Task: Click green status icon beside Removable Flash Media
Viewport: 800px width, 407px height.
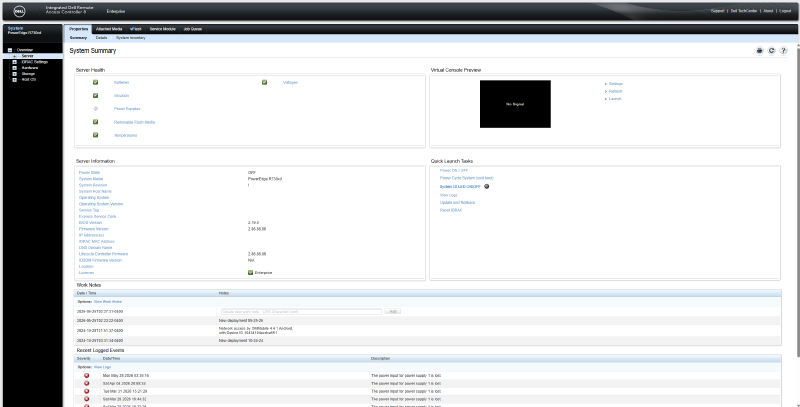Action: pos(95,122)
